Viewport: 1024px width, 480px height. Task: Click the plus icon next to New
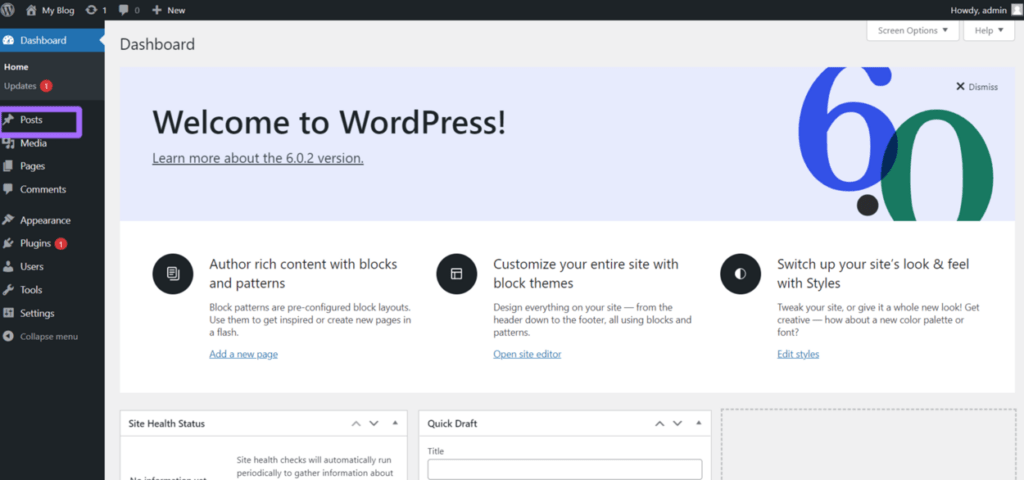pos(157,10)
